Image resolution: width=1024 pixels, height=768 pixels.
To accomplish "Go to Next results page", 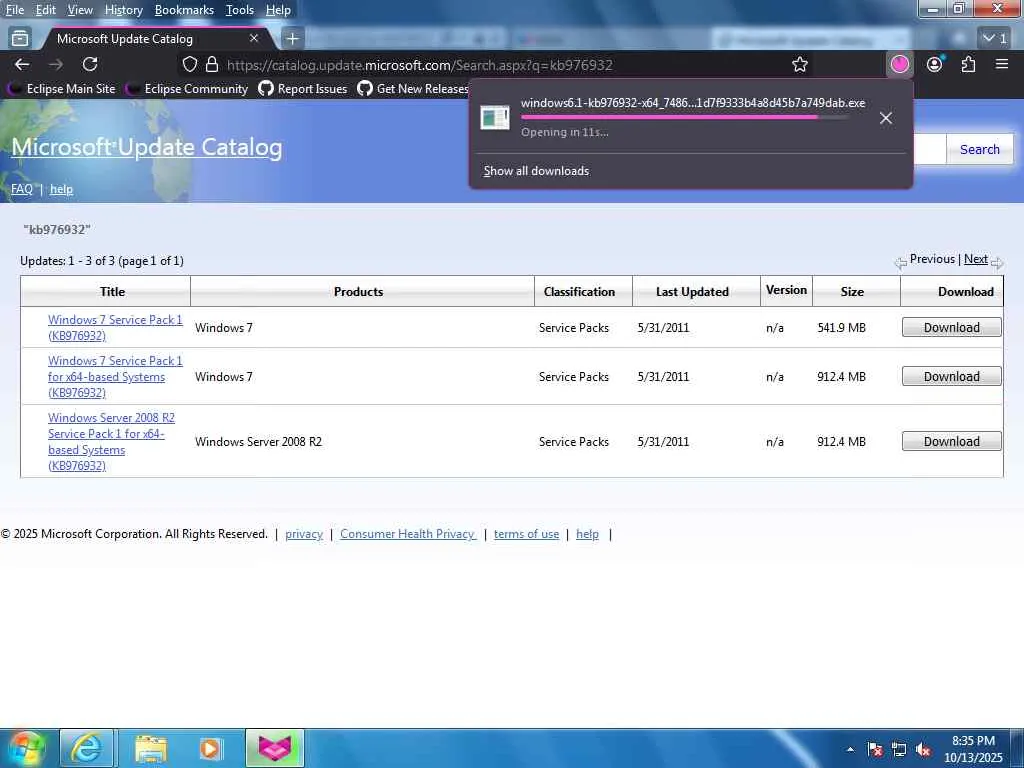I will click(x=976, y=259).
